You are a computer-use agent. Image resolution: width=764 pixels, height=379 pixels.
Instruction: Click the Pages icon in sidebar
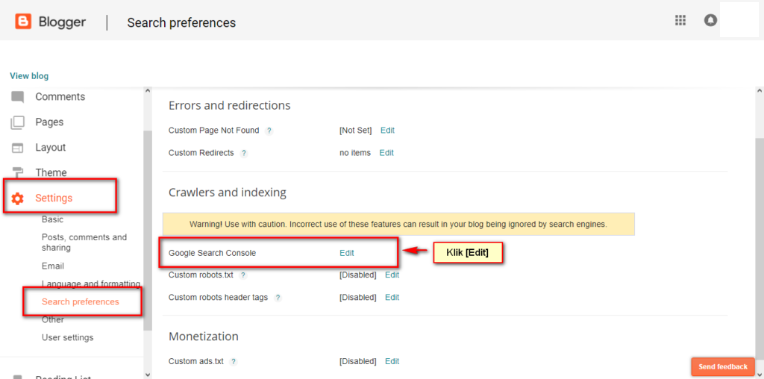[x=18, y=122]
